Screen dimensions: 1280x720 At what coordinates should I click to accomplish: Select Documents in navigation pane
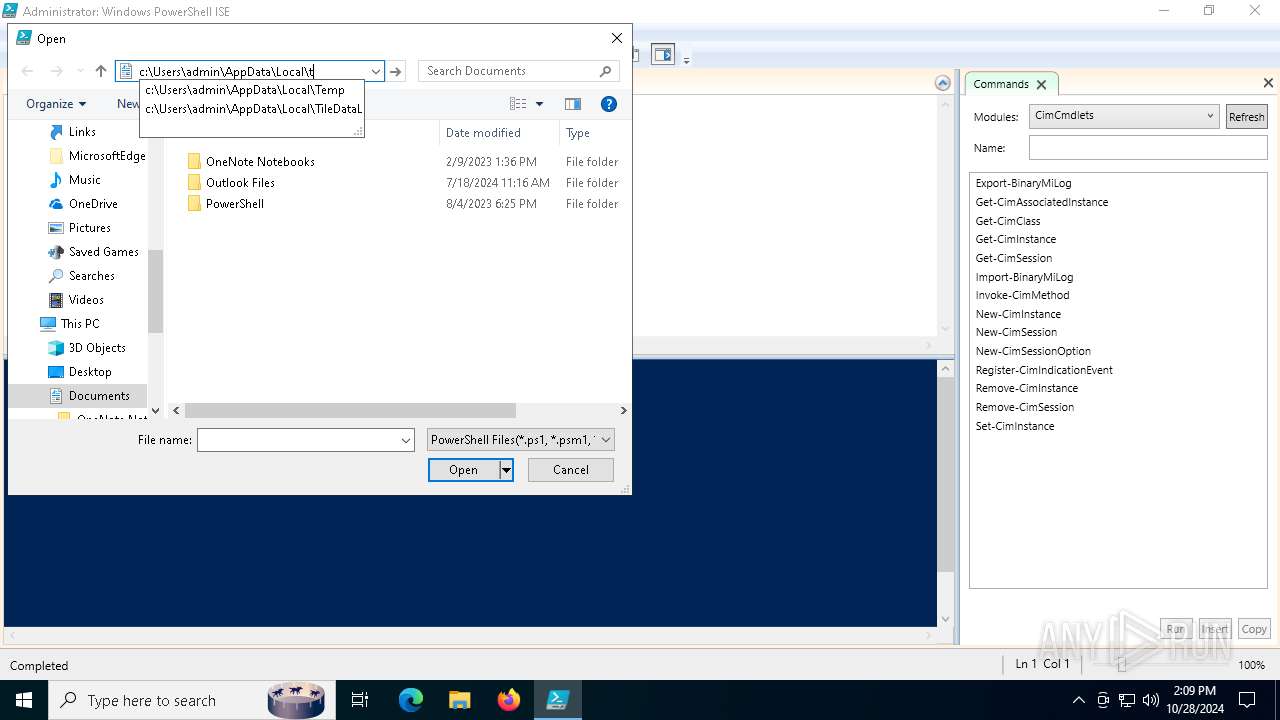click(98, 396)
